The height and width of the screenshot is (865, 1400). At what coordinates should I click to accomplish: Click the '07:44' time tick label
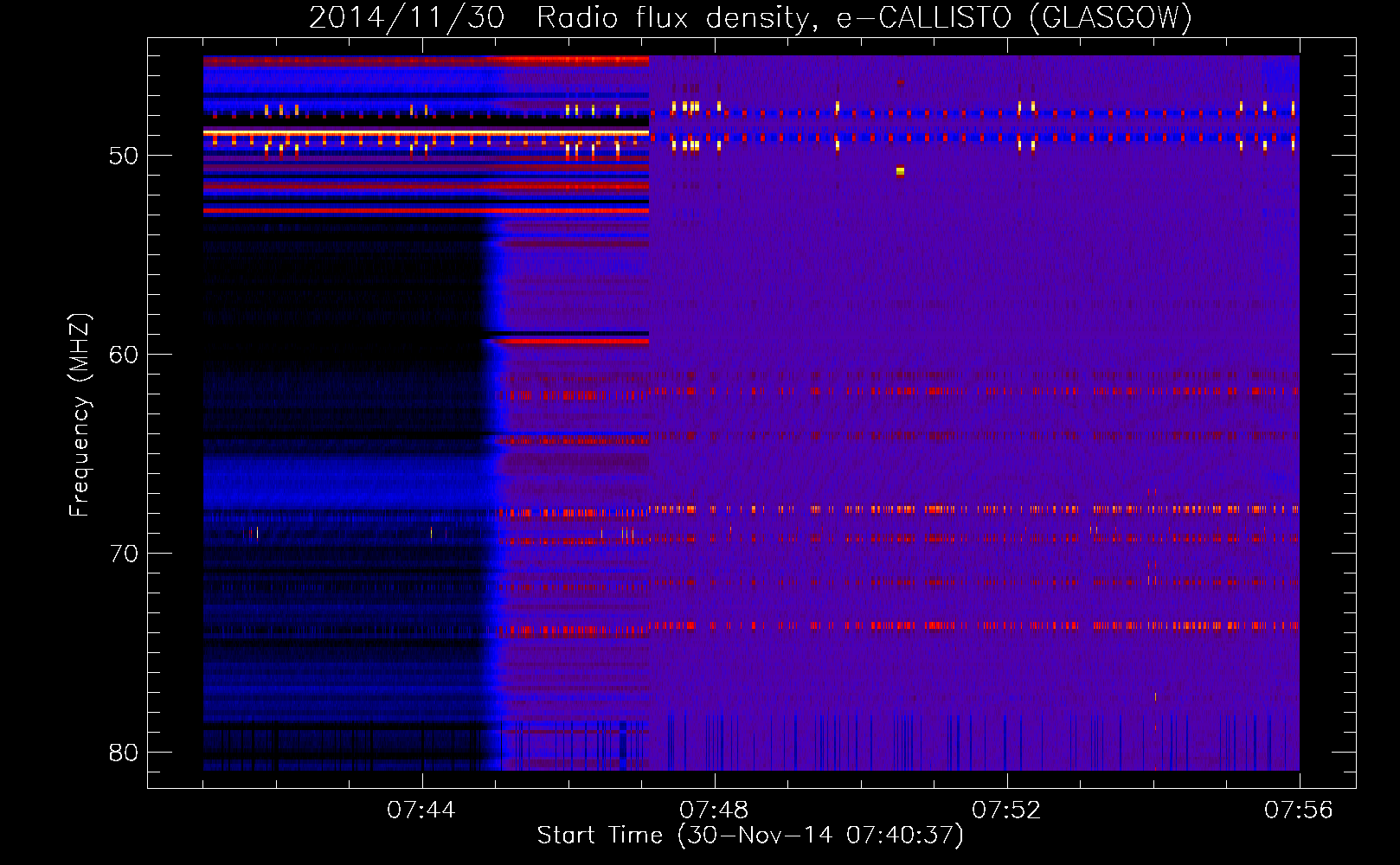[421, 811]
